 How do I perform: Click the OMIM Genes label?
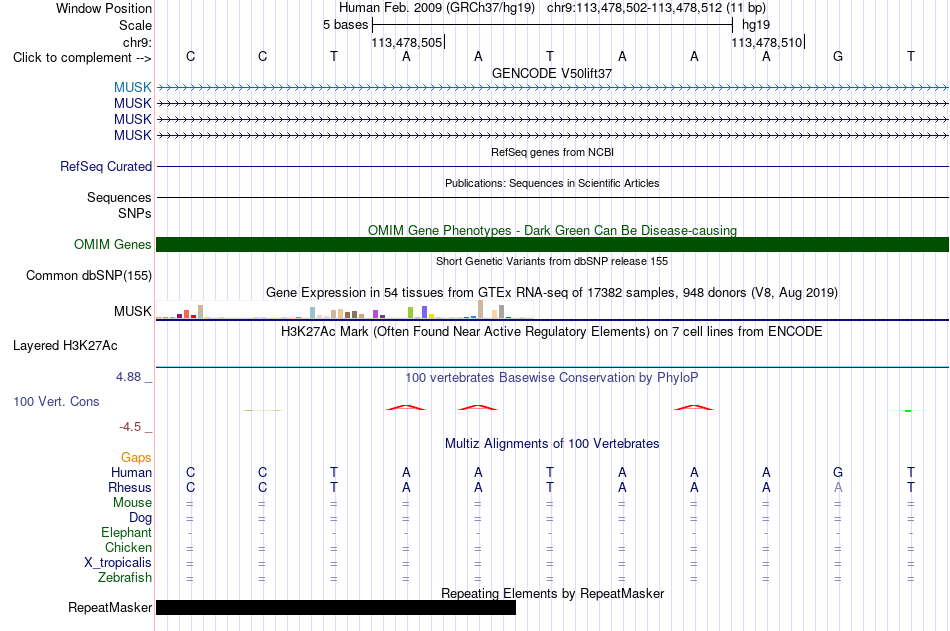(113, 244)
